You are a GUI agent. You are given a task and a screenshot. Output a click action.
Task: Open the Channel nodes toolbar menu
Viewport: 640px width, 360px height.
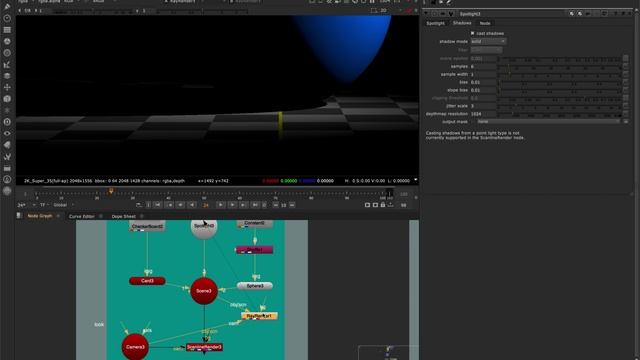(7, 30)
